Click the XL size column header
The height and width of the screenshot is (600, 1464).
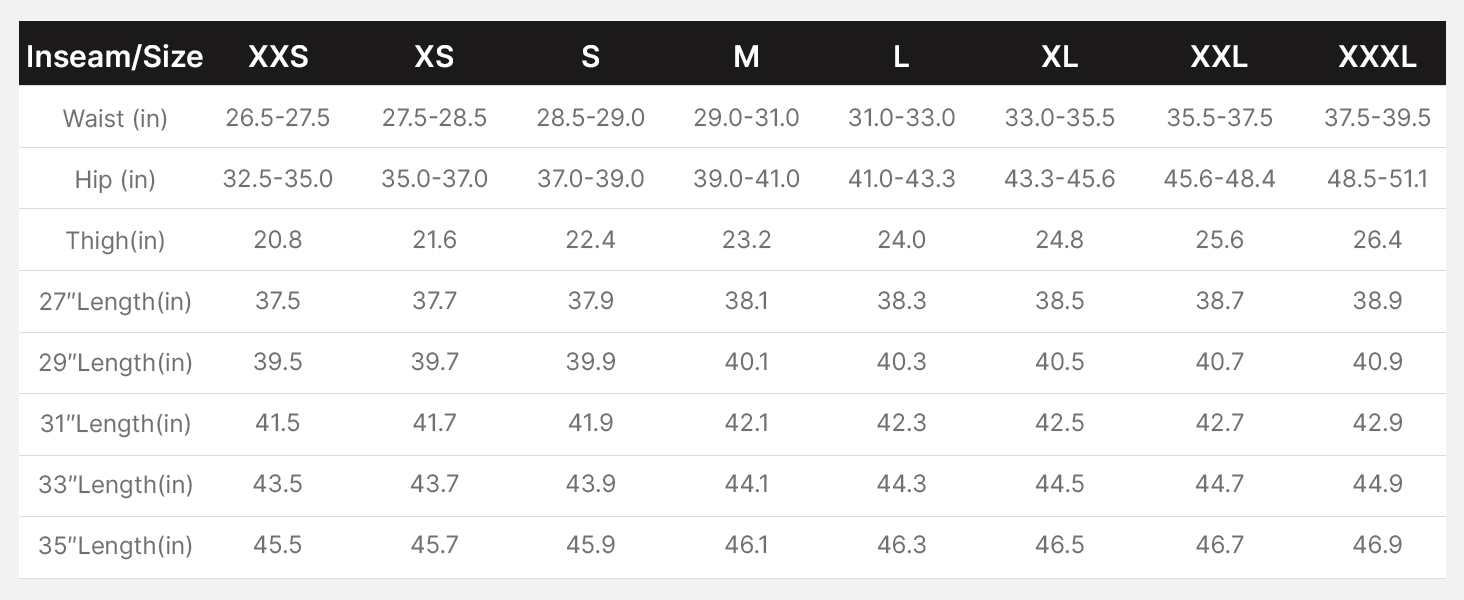tap(1059, 56)
